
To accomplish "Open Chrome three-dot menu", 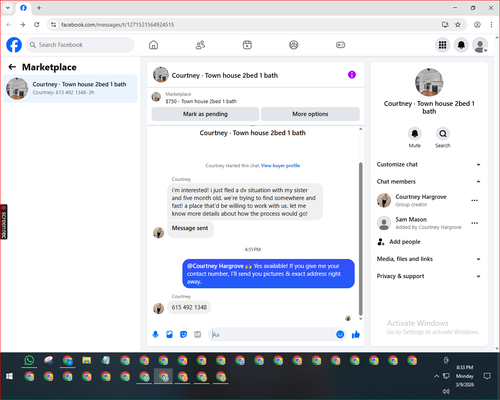I will click(x=491, y=25).
